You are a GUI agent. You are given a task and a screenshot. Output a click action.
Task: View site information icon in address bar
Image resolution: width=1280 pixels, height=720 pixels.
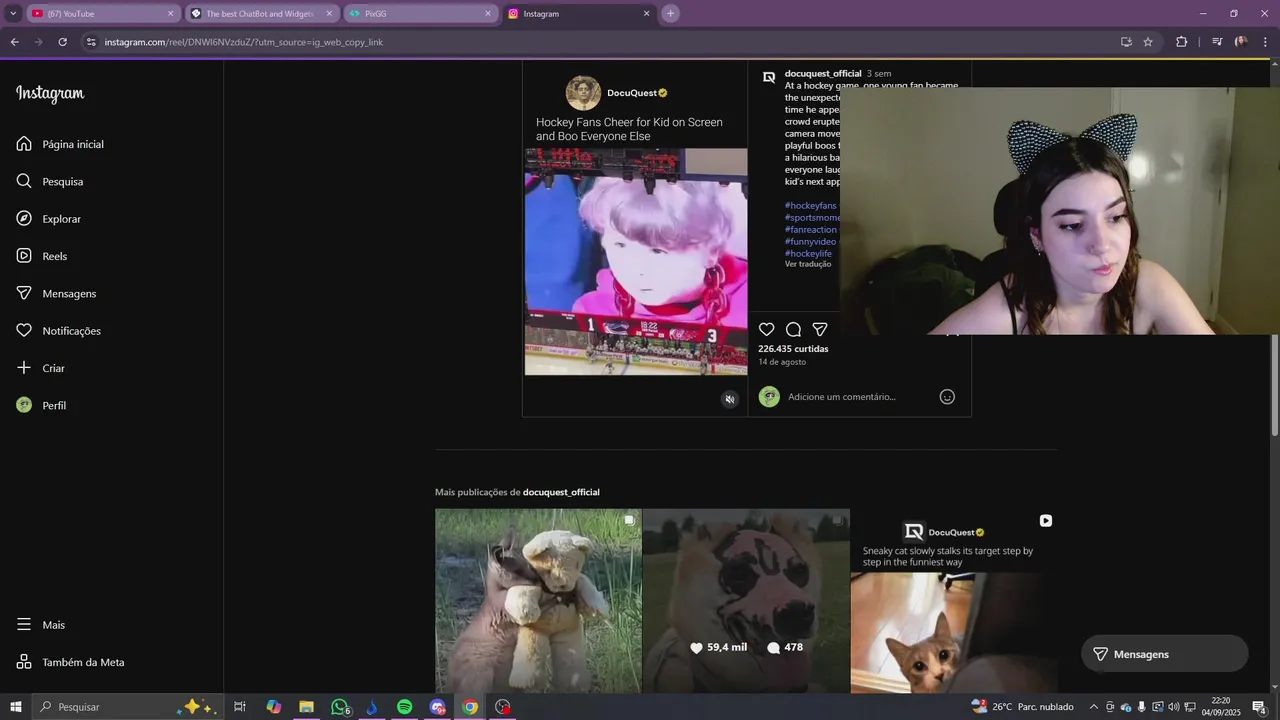tap(91, 42)
